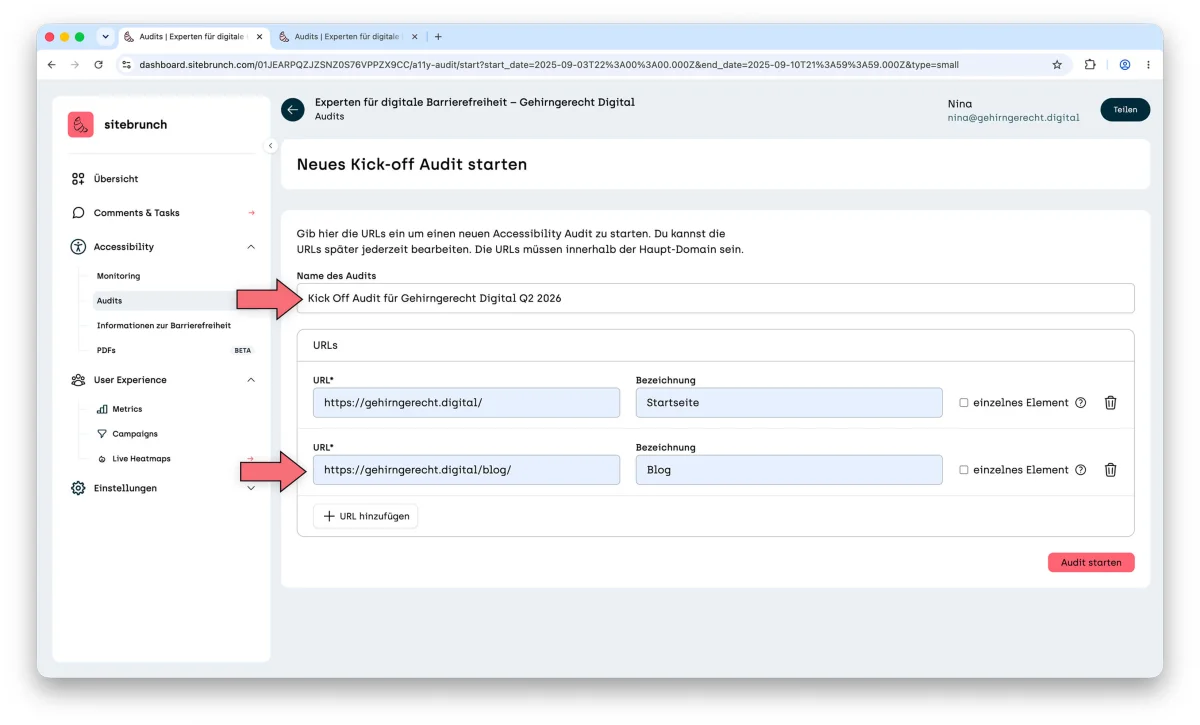Collapse the Accessibility section chevron

[x=251, y=247]
